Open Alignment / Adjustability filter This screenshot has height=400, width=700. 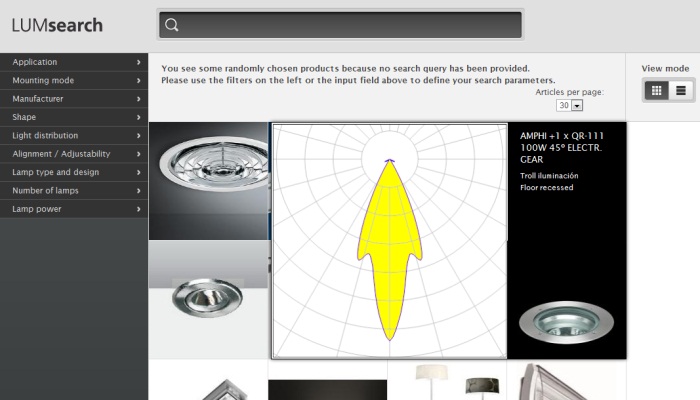tap(74, 154)
